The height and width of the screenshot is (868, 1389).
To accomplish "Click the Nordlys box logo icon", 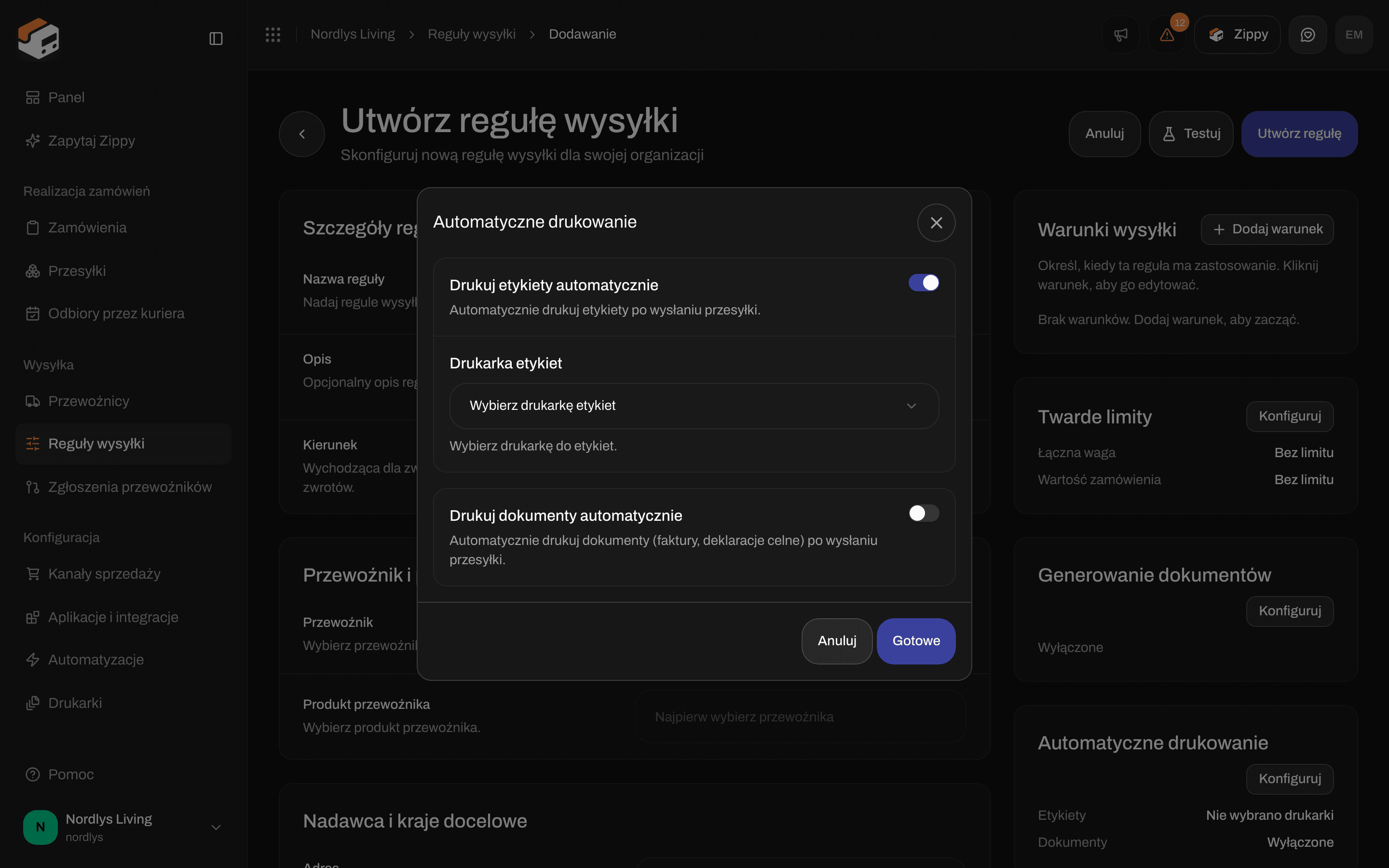I will [x=39, y=39].
